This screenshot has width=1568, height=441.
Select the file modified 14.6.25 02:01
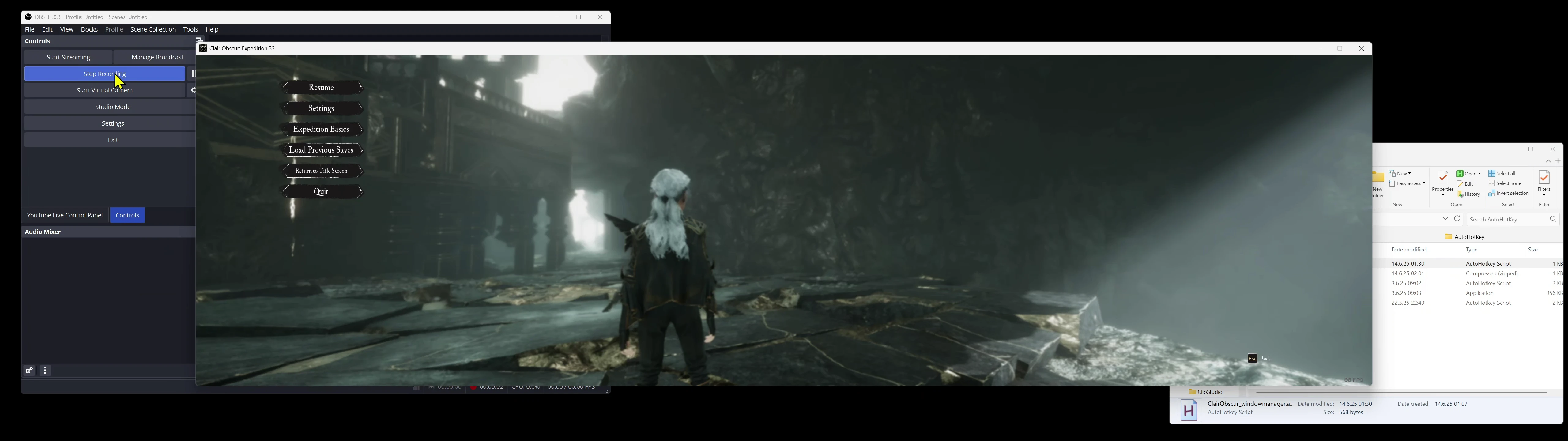(1468, 273)
